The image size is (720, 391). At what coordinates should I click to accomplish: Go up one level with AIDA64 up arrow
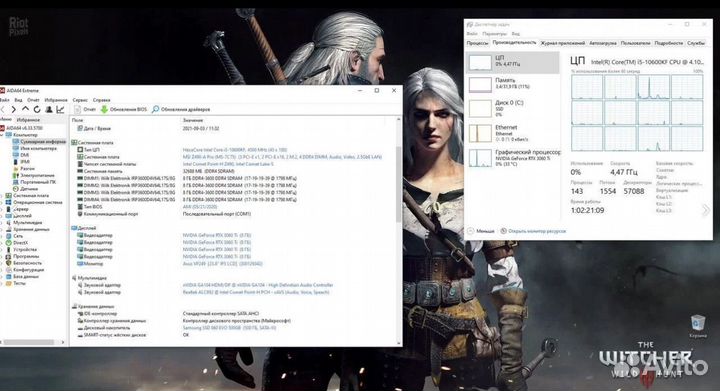coord(25,109)
